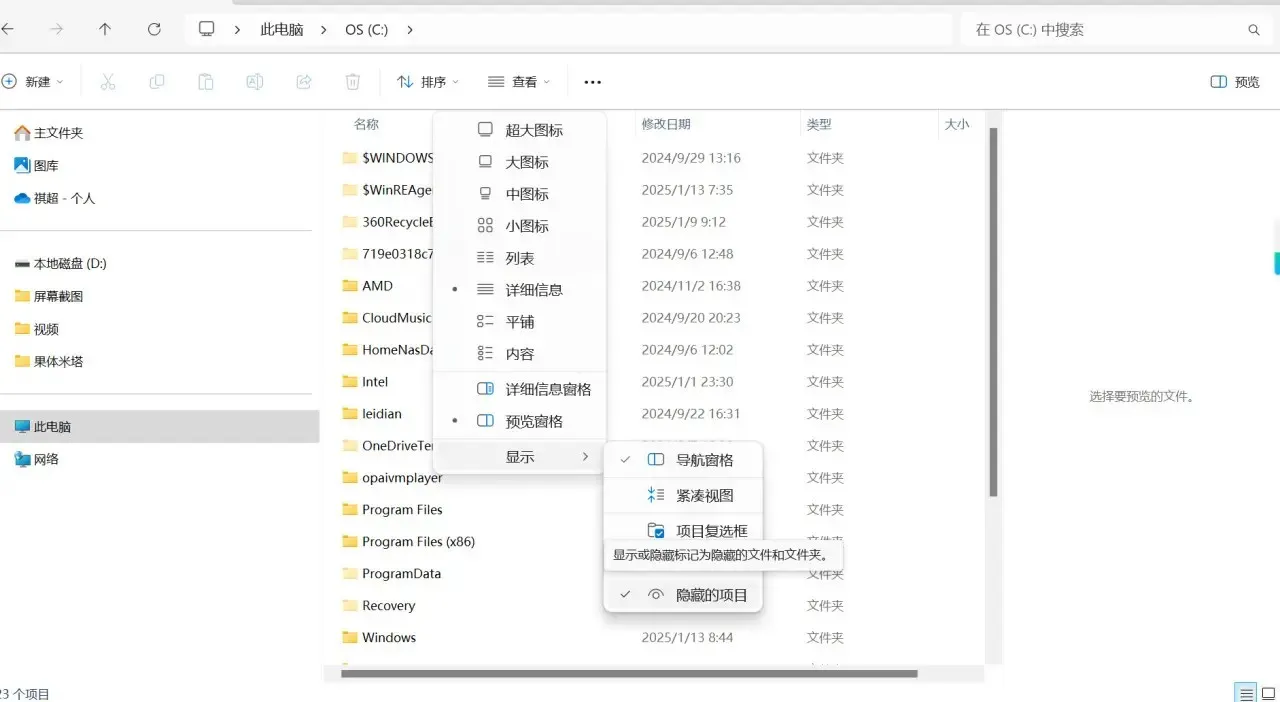Expand chevron before 此电脑 in address bar
This screenshot has height=702, width=1280.
237,30
